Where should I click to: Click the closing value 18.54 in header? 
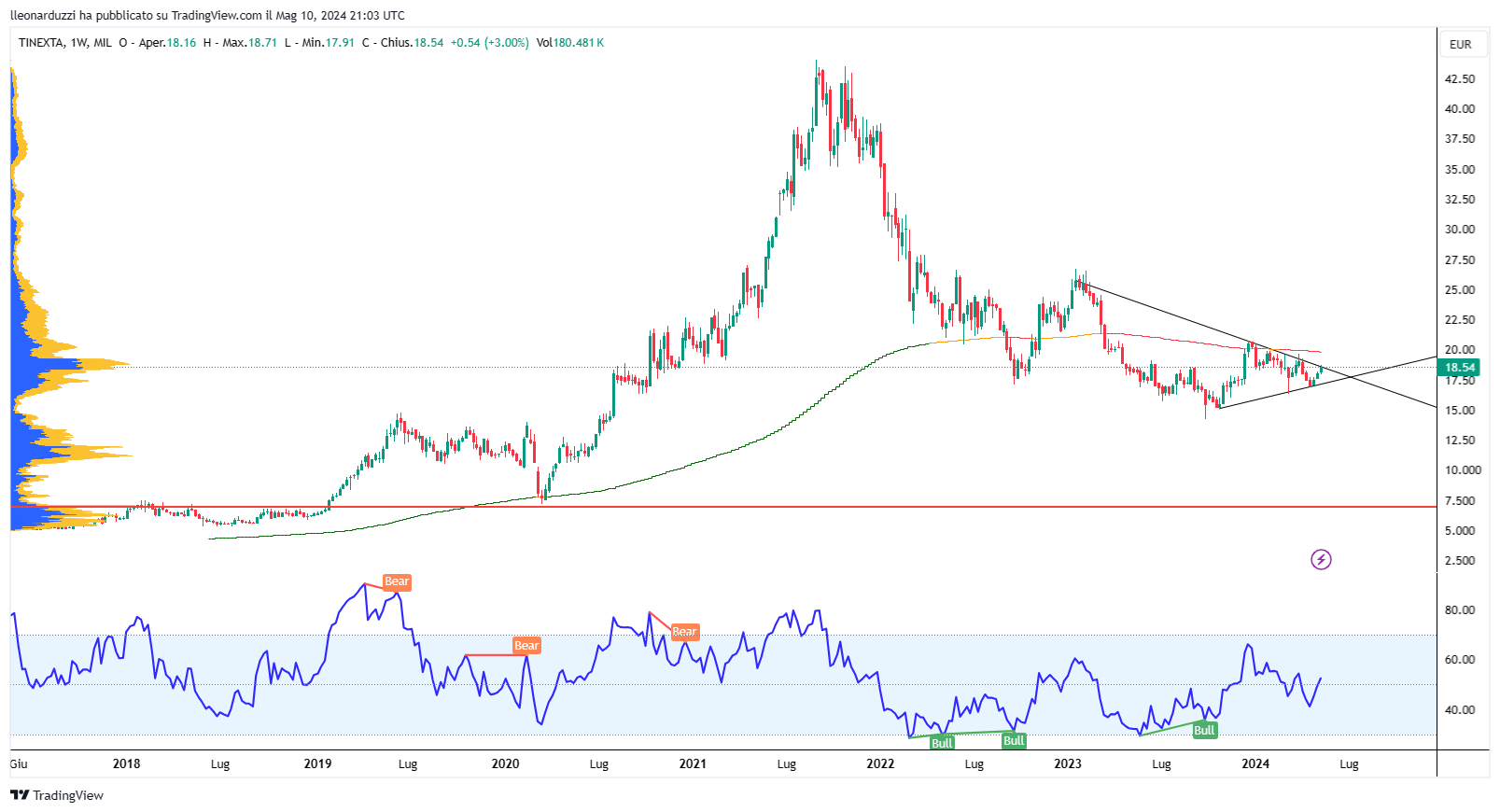pyautogui.click(x=428, y=43)
